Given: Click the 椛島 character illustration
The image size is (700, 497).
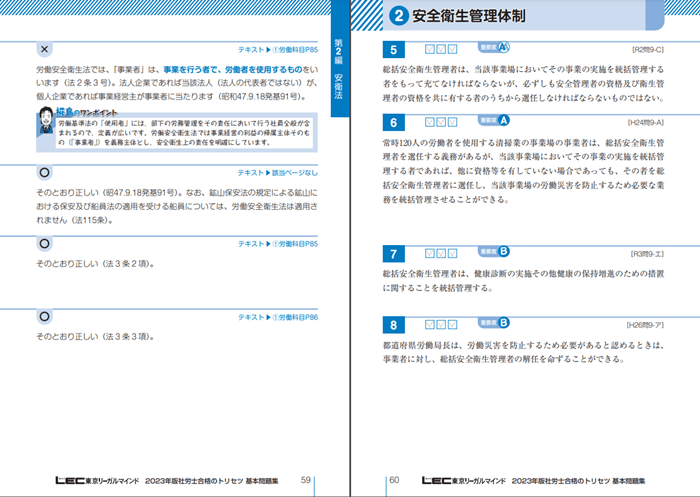Looking at the screenshot, I should point(46,121).
